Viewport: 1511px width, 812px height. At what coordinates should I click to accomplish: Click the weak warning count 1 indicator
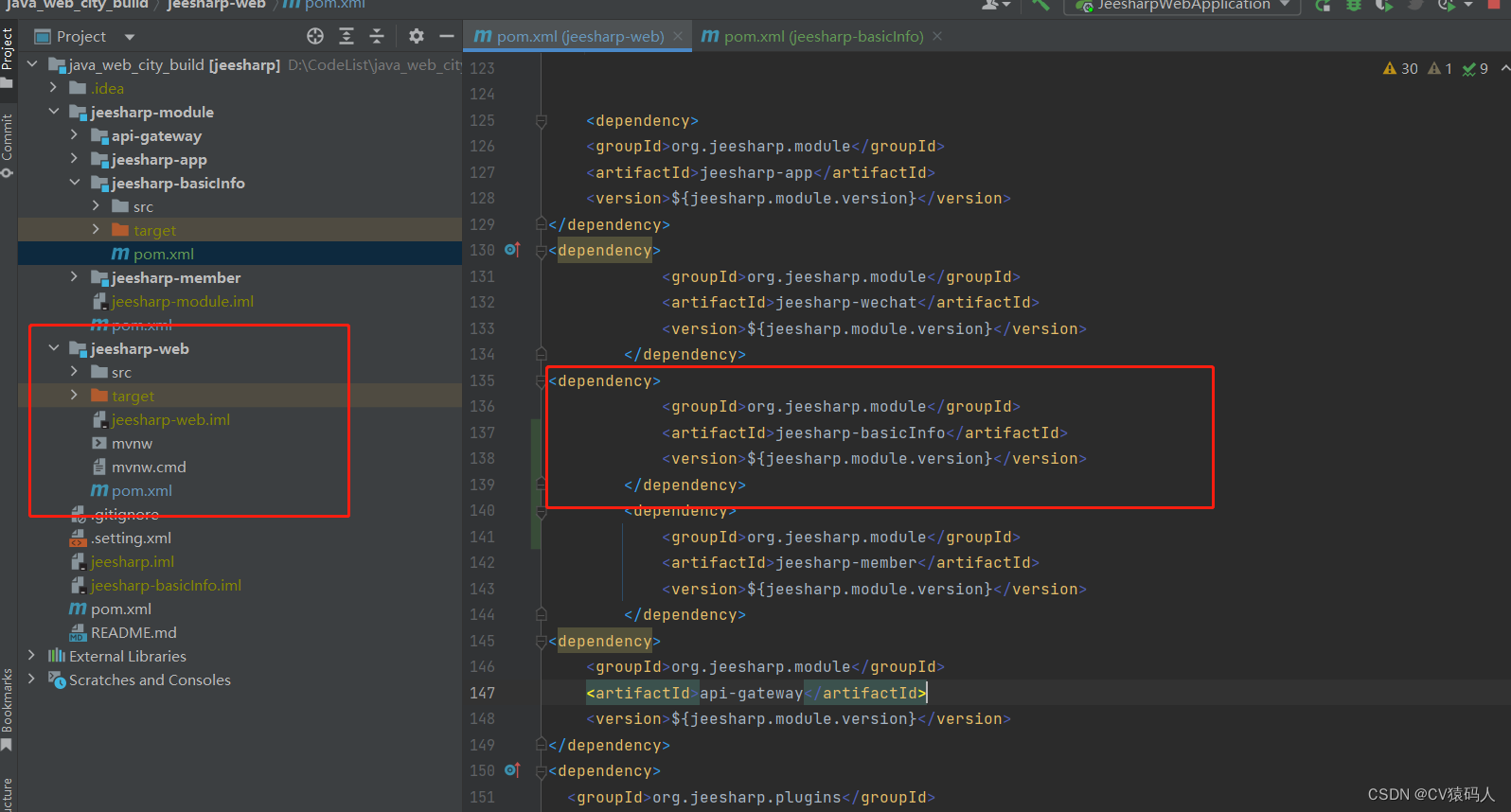pos(1440,68)
